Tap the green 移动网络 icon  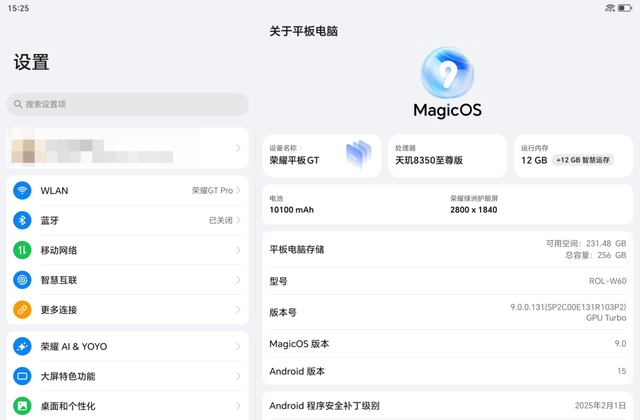tap(22, 250)
